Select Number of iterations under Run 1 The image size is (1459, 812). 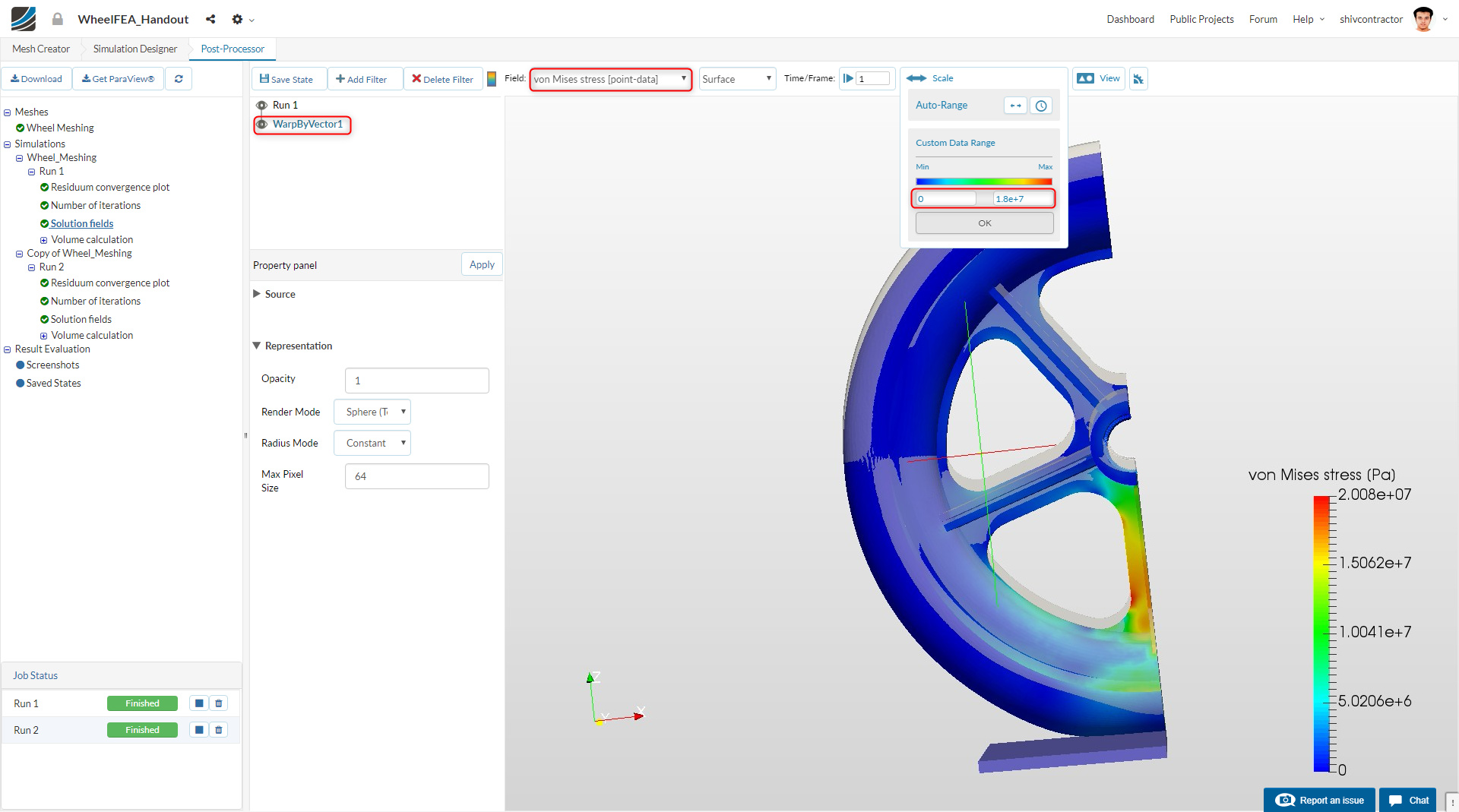point(96,206)
